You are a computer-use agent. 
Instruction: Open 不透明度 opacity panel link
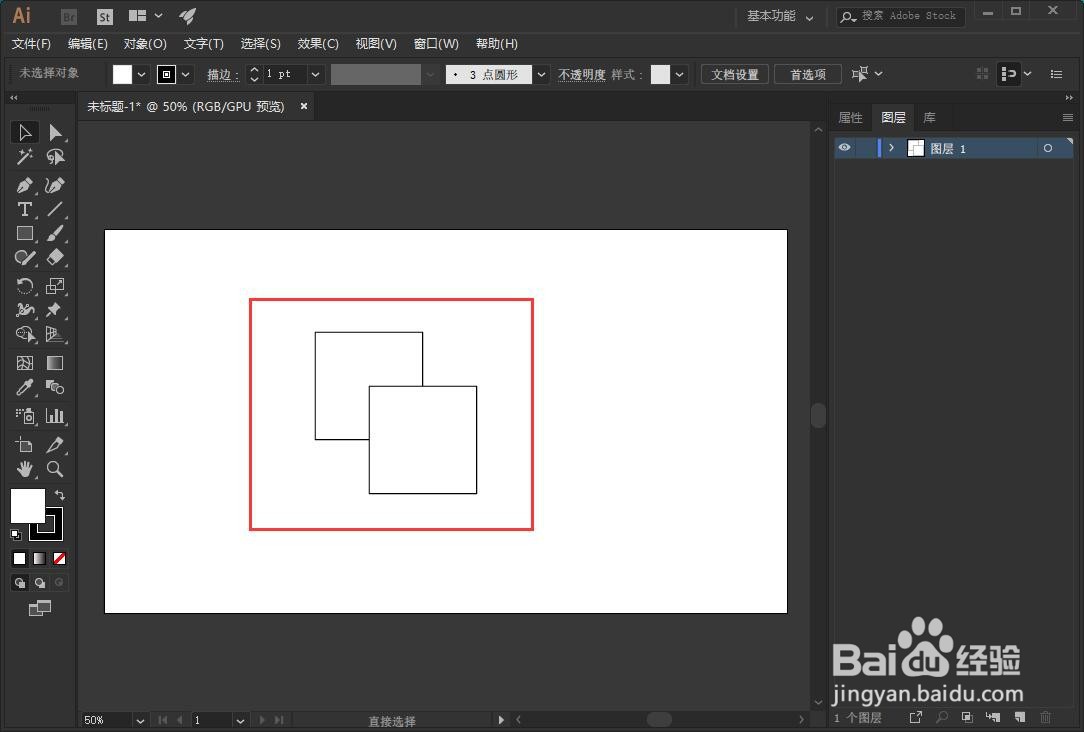[581, 74]
